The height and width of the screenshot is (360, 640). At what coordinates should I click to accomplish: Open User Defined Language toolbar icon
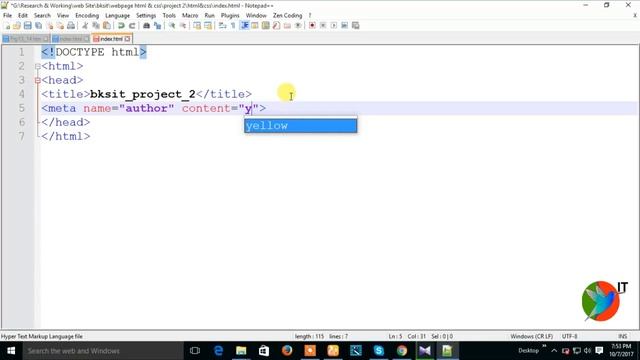click(x=255, y=25)
